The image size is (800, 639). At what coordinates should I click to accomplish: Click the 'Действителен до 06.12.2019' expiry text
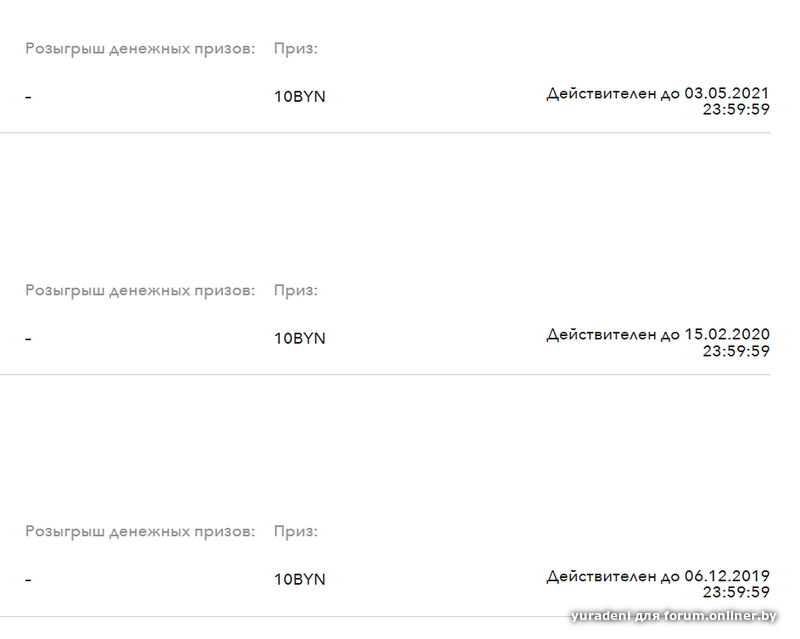(x=658, y=575)
